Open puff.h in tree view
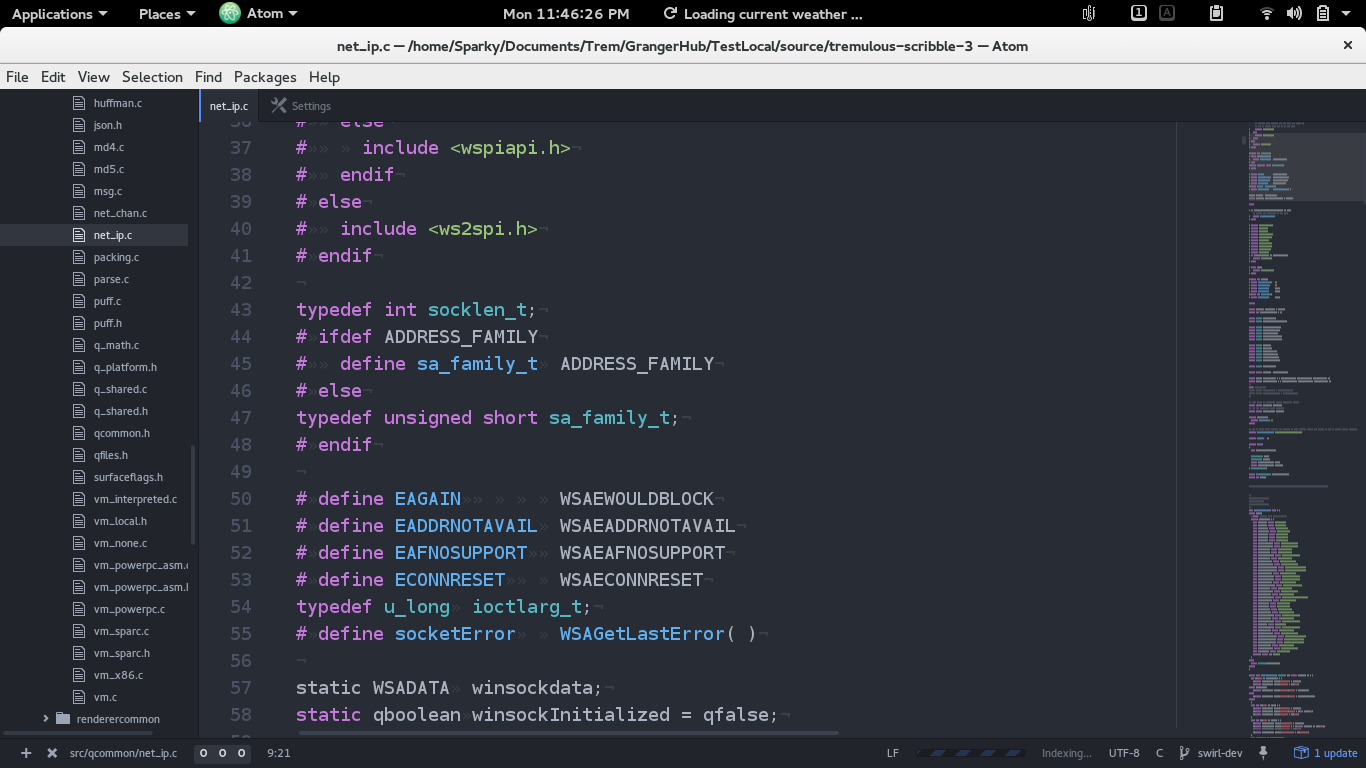 108,323
